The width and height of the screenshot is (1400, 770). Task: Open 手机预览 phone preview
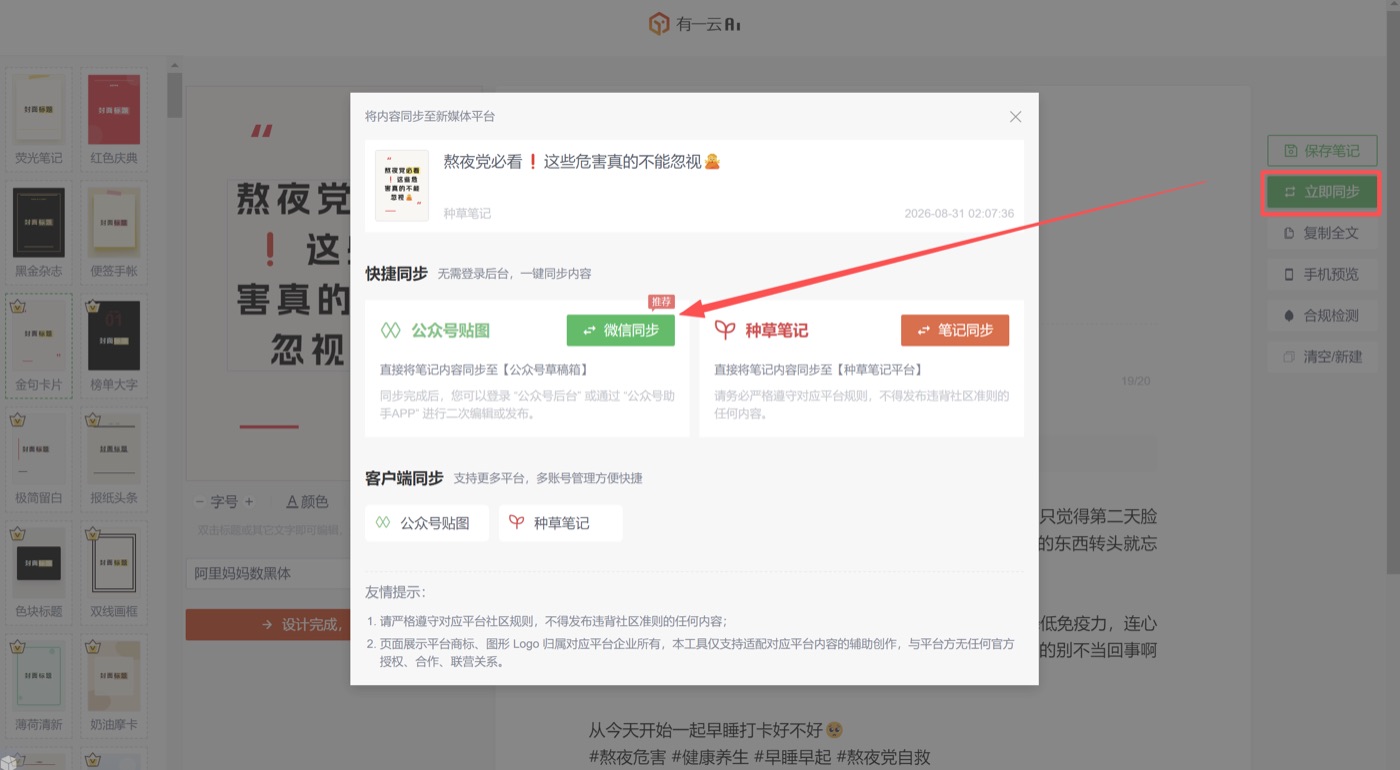(1322, 274)
